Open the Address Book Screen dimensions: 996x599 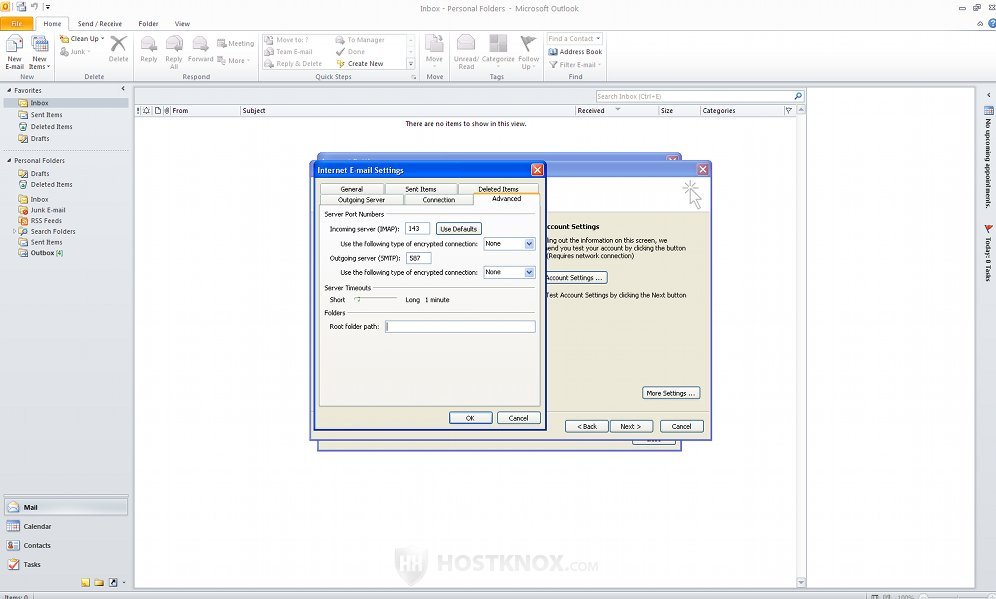(575, 51)
